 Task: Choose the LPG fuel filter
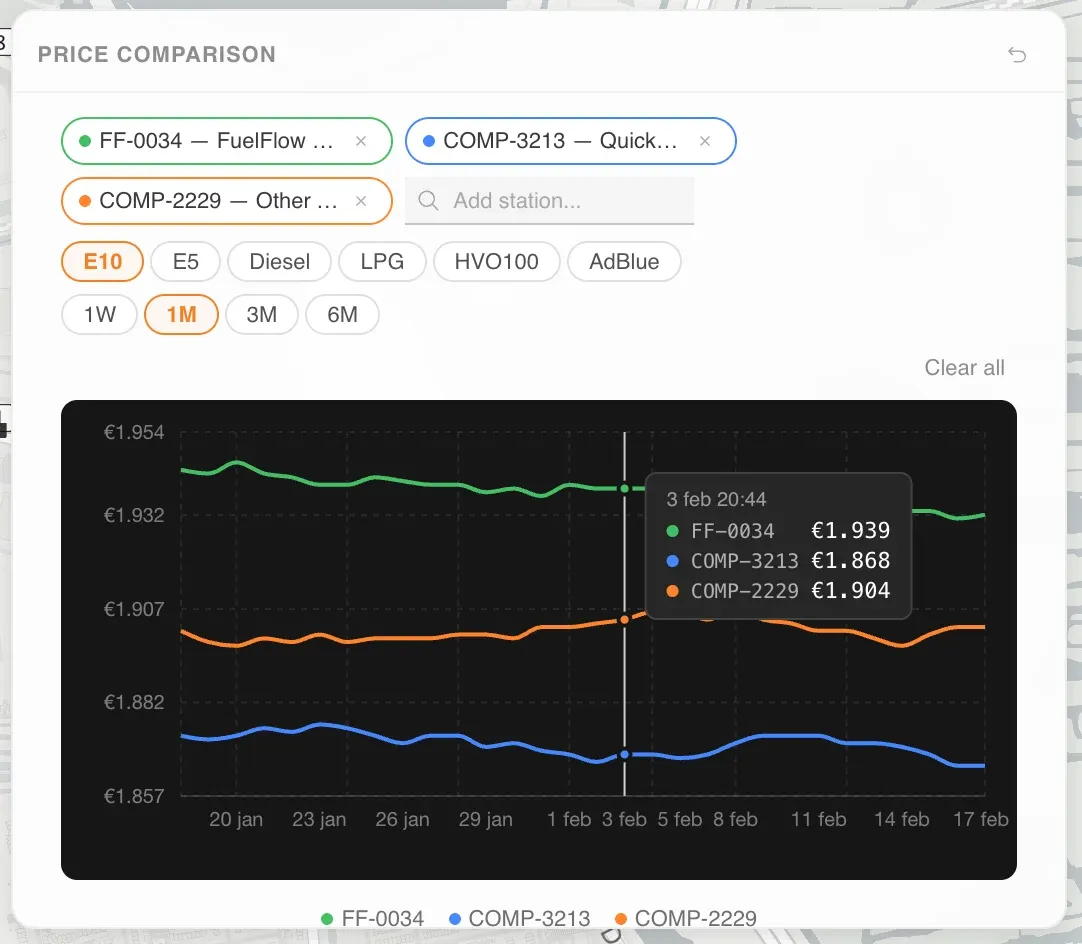pos(382,262)
